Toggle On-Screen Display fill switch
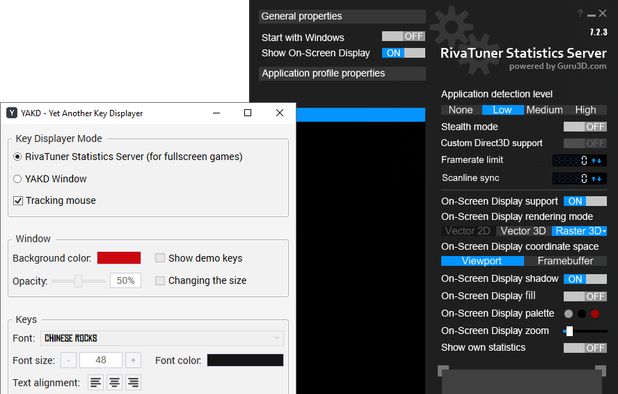The height and width of the screenshot is (394, 618). (585, 296)
